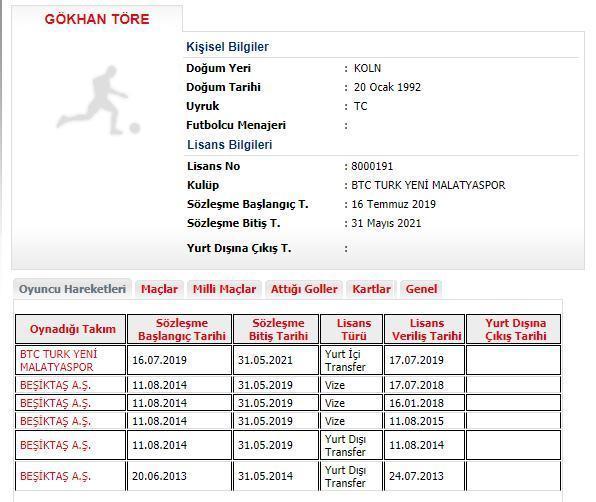Click the Yurt Dışına Çıkış T. label

[239, 248]
